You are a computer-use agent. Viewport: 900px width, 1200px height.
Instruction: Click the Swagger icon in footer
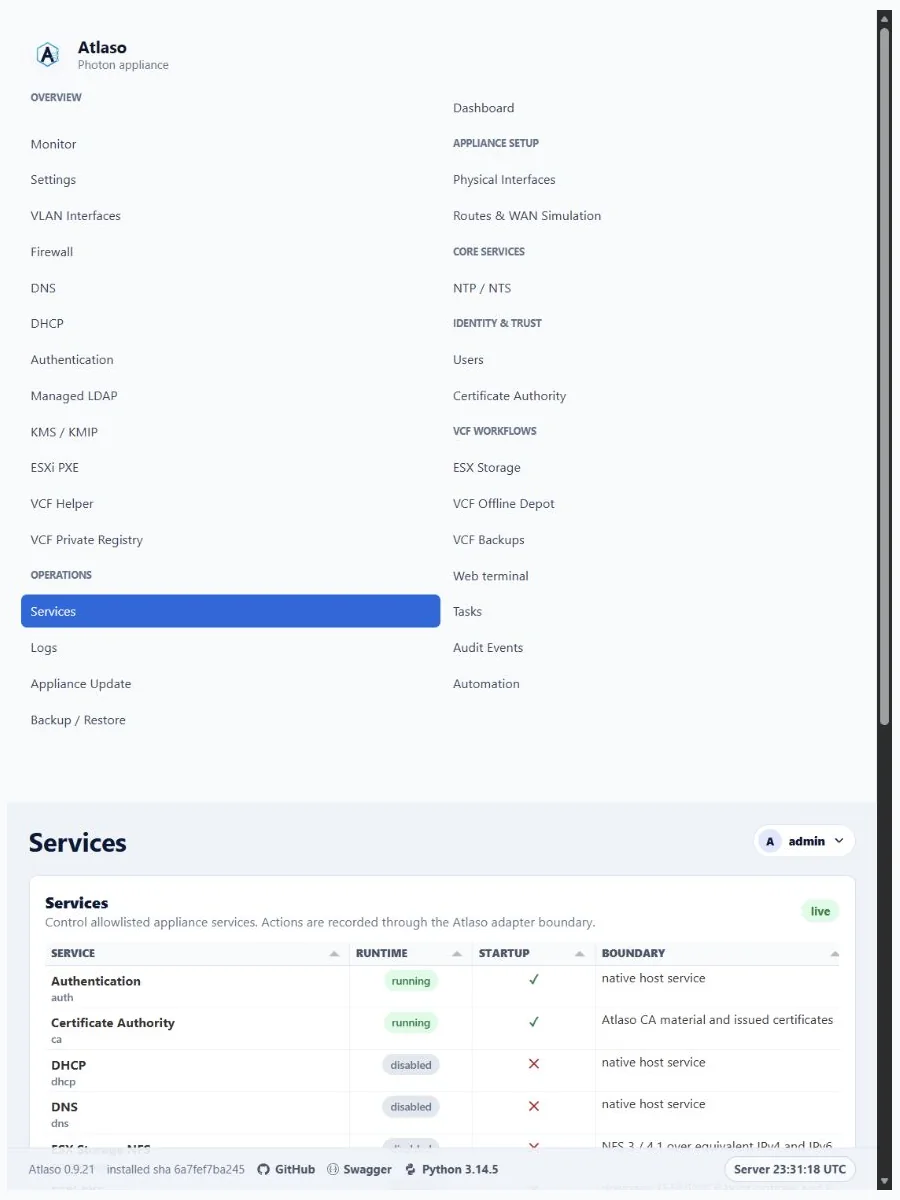pyautogui.click(x=333, y=1169)
